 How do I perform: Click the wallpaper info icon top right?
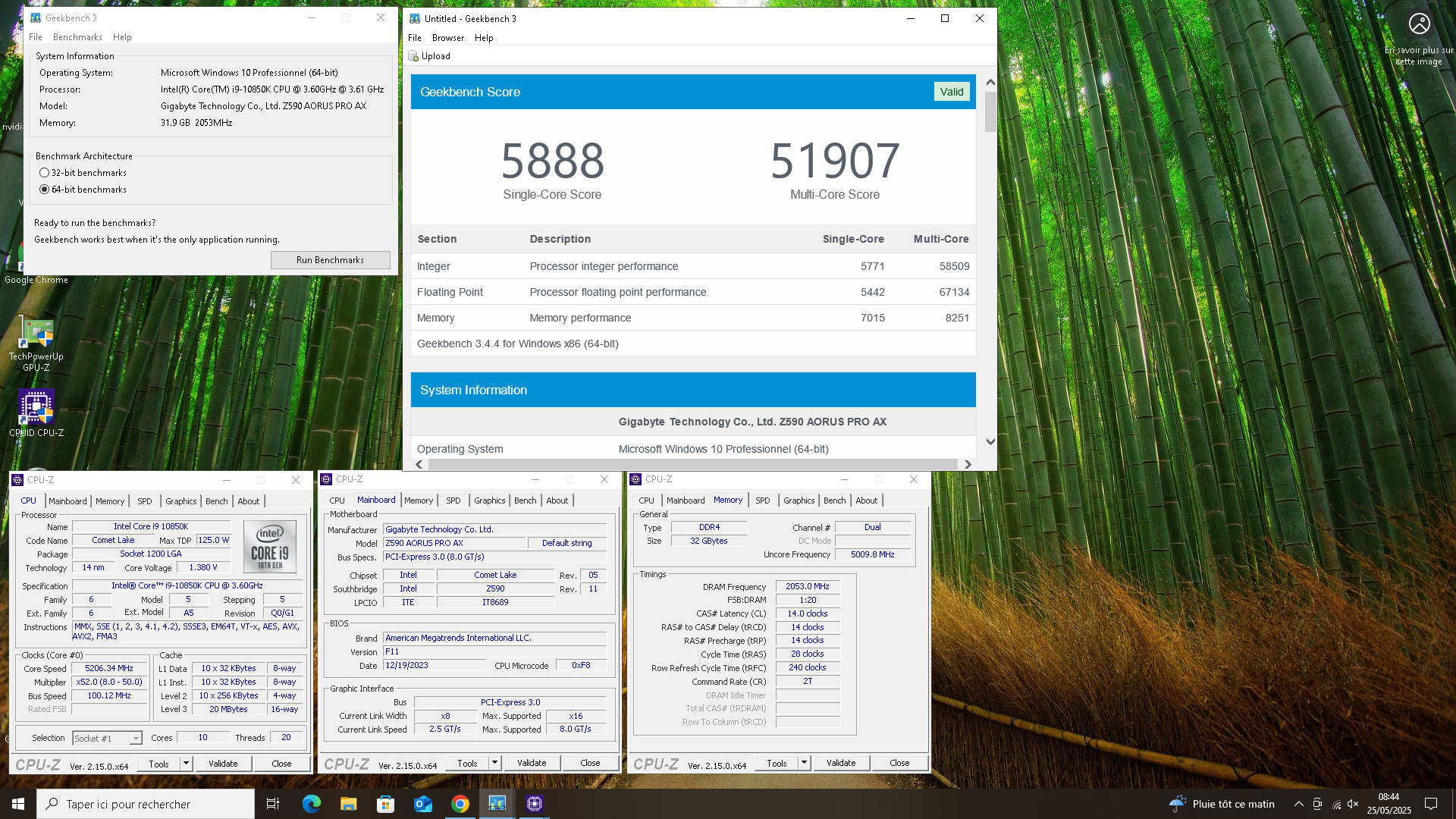[x=1419, y=24]
